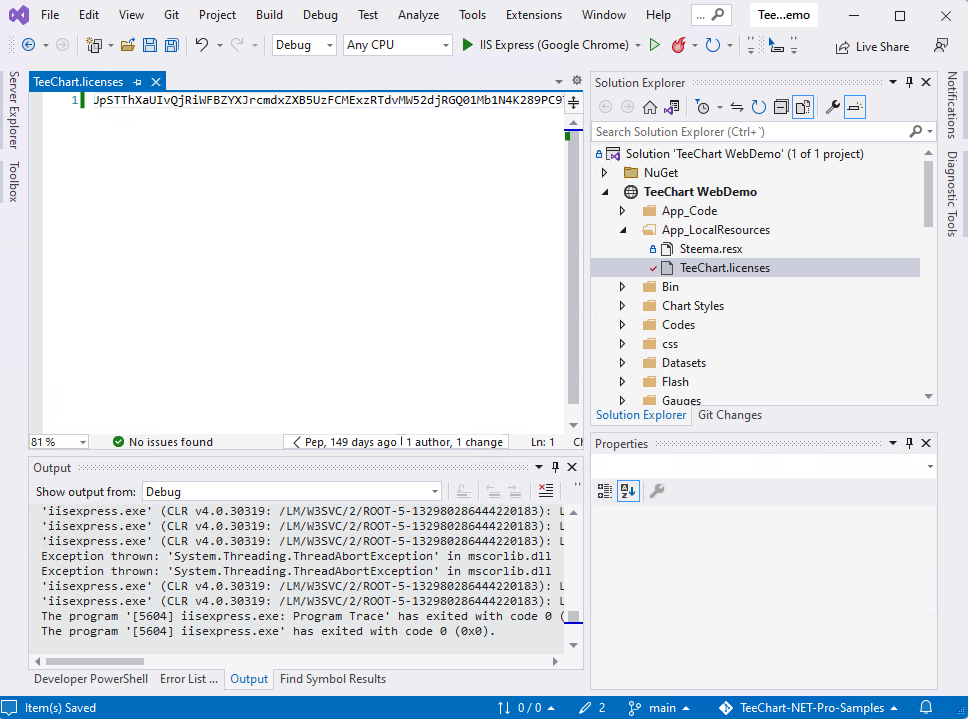
Task: Switch to Error List tab
Action: [189, 679]
